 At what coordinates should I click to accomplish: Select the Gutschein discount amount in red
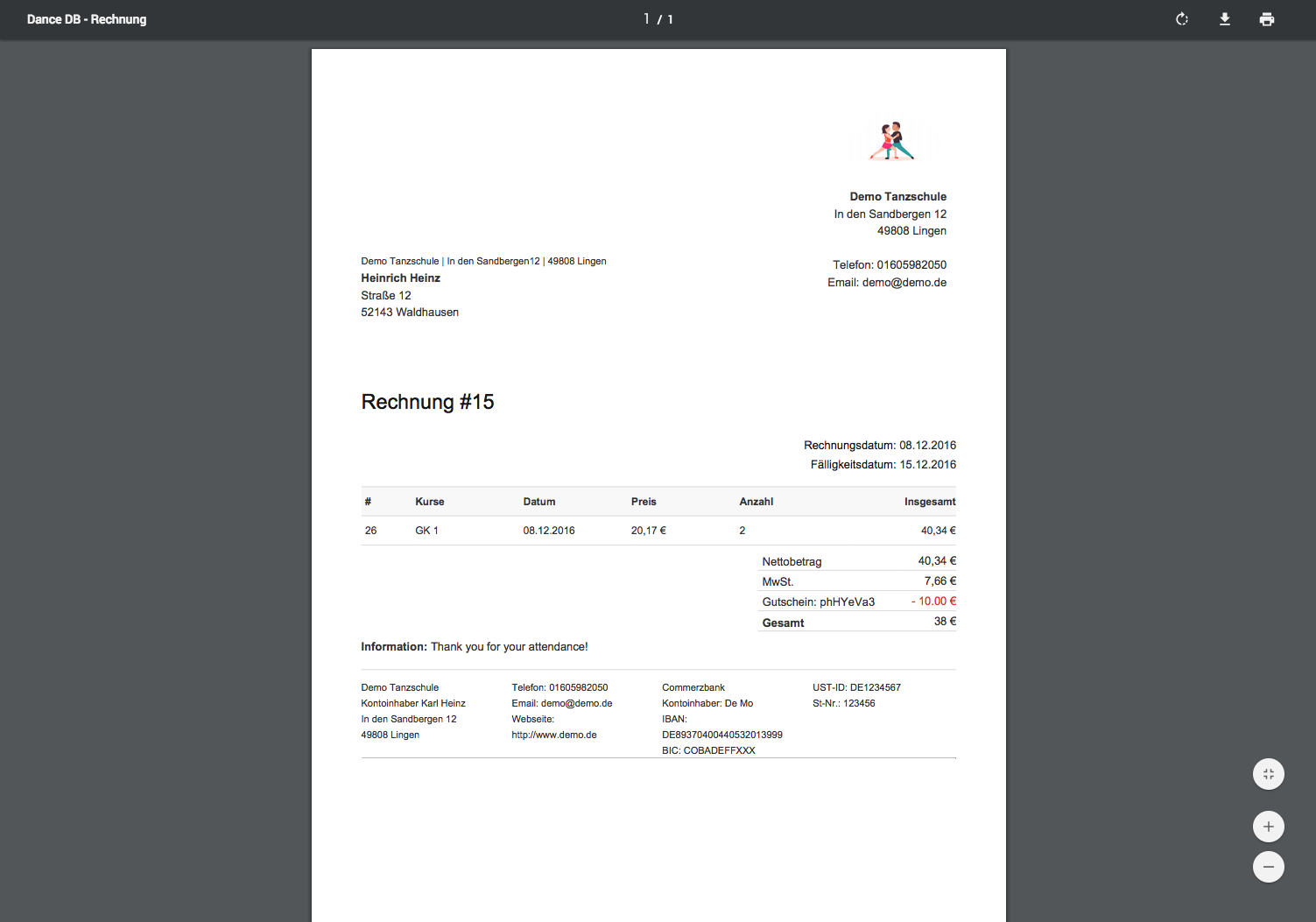[x=933, y=602]
